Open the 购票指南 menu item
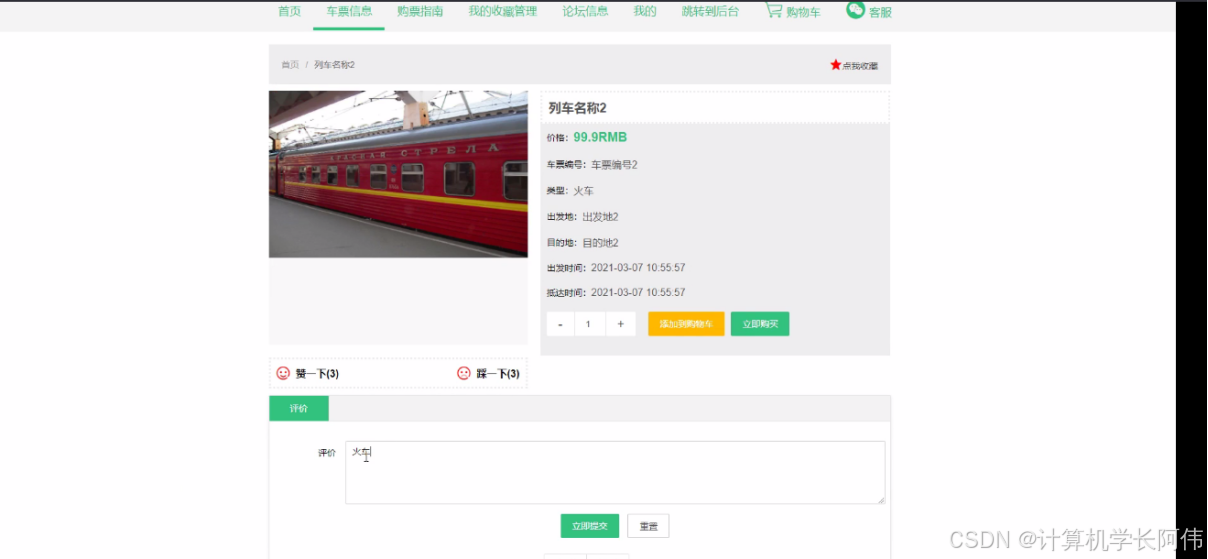This screenshot has width=1208, height=559. 420,11
